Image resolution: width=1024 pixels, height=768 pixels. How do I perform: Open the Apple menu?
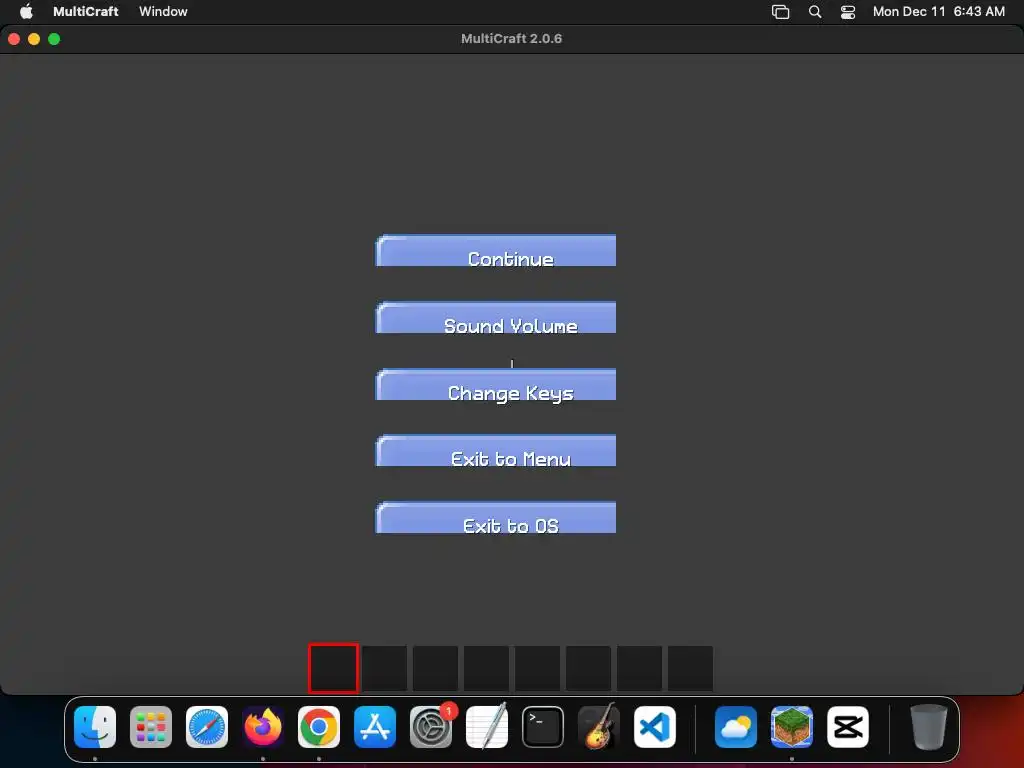tap(26, 11)
